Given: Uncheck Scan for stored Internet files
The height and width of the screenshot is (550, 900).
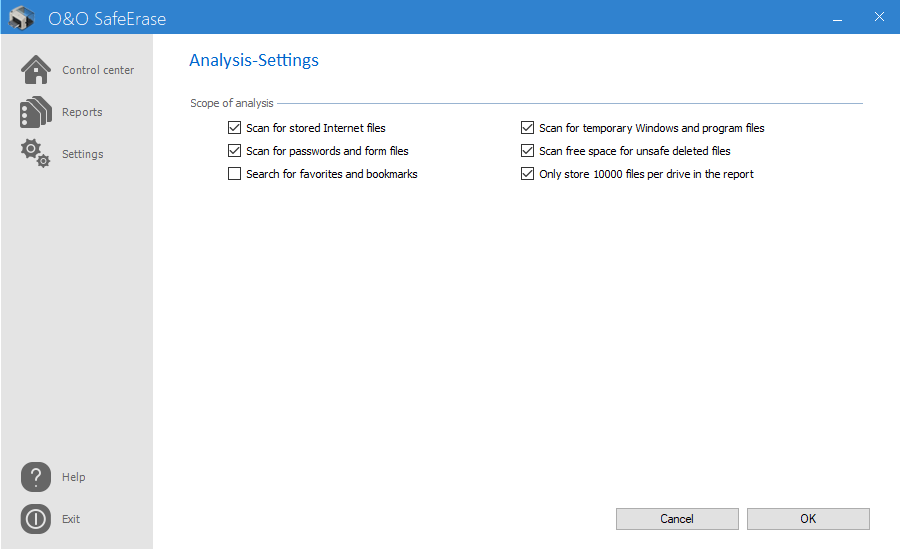Looking at the screenshot, I should (234, 127).
